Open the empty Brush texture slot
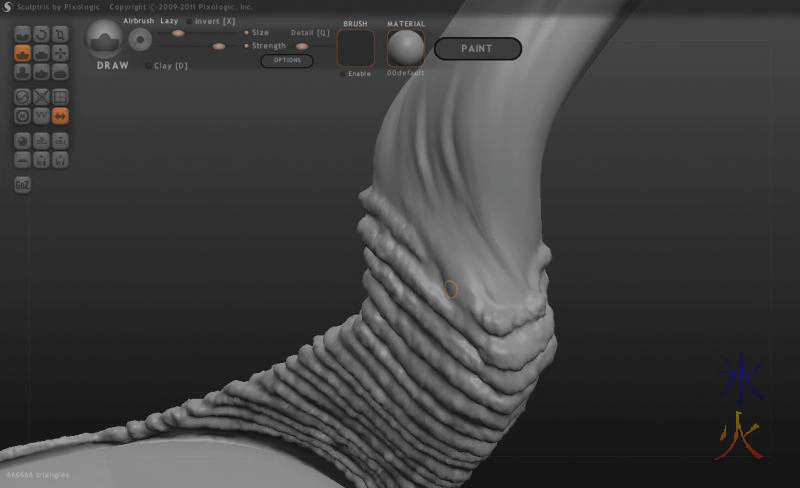 point(356,48)
